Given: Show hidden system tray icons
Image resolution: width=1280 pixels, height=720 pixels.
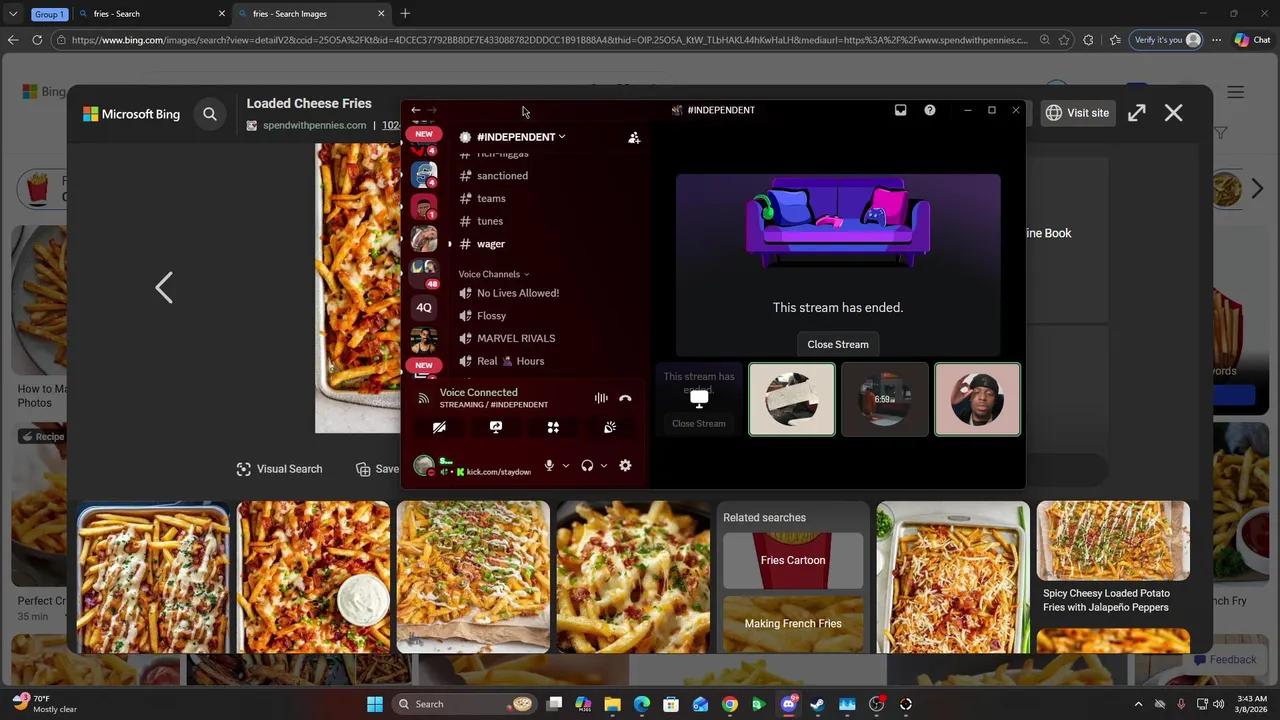Looking at the screenshot, I should (1138, 704).
